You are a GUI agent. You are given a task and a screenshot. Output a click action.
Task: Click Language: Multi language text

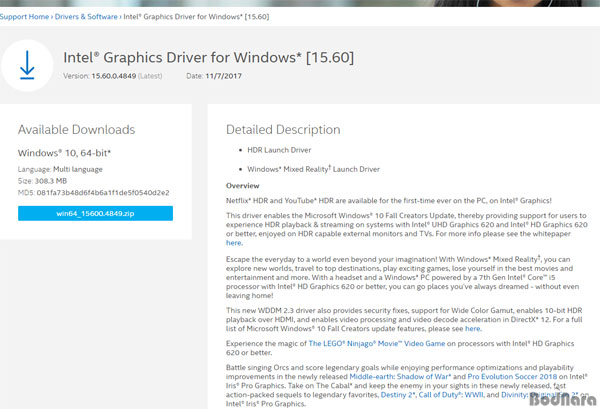tap(60, 169)
